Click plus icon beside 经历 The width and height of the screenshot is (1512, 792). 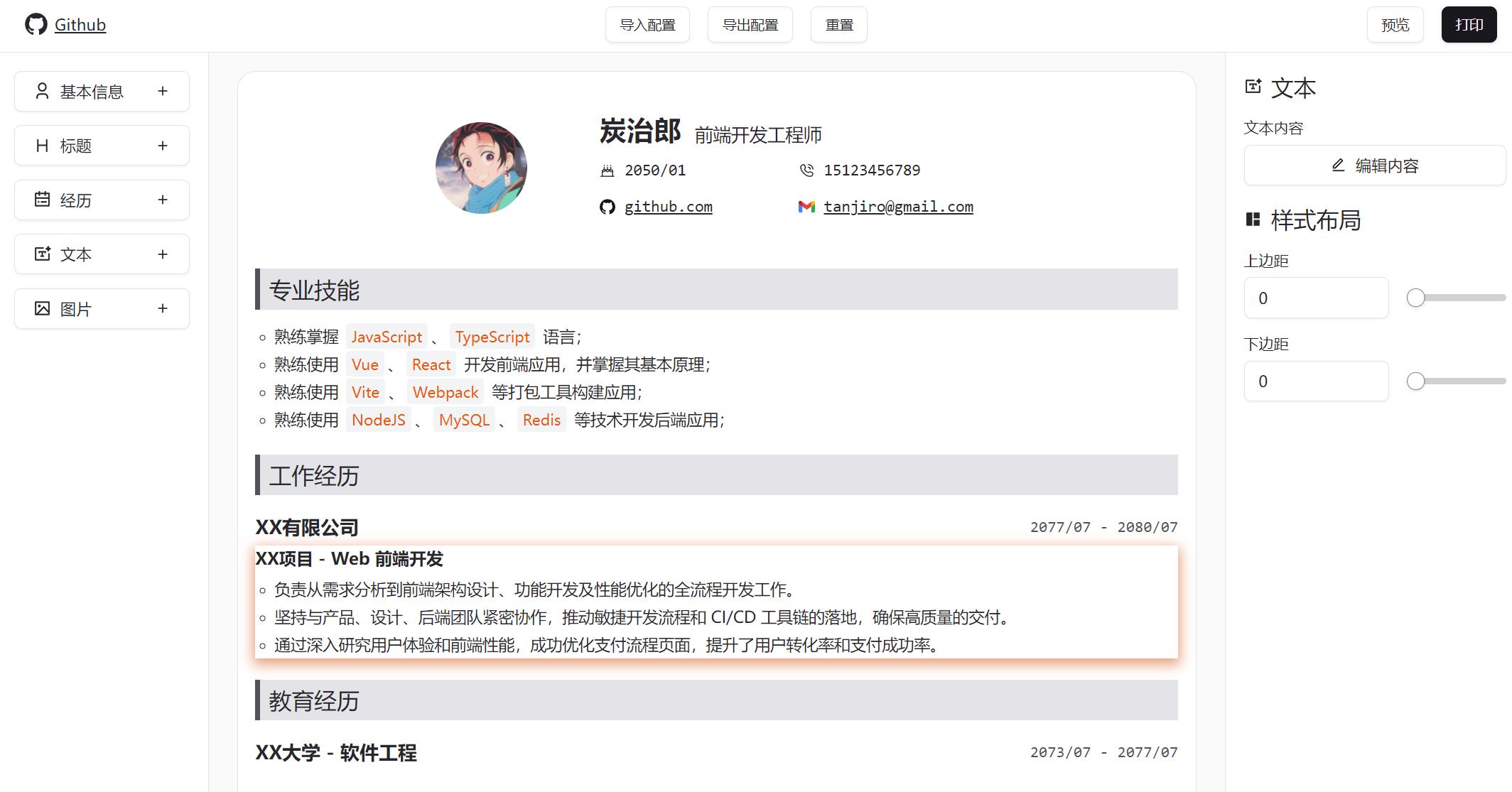[163, 200]
